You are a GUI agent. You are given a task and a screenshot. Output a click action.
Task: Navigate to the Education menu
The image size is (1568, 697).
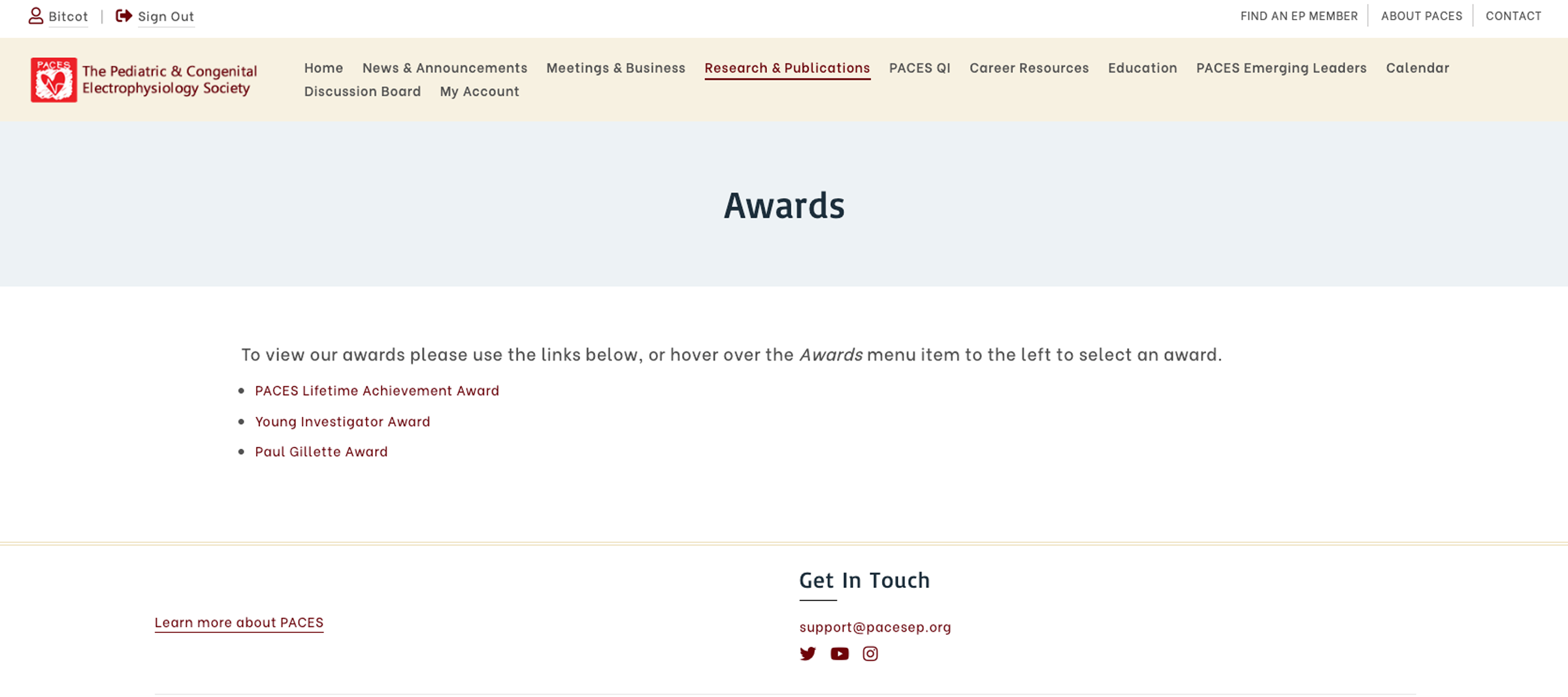click(x=1142, y=68)
